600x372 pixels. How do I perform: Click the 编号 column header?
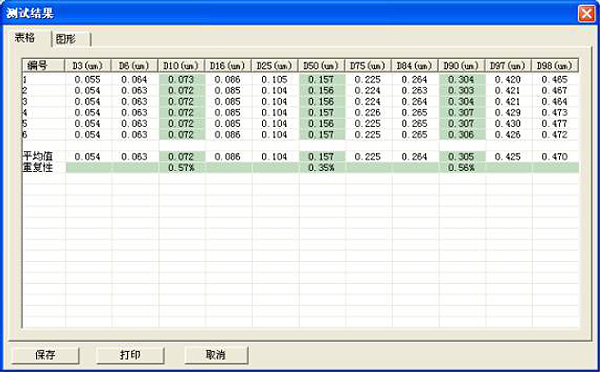pos(43,65)
